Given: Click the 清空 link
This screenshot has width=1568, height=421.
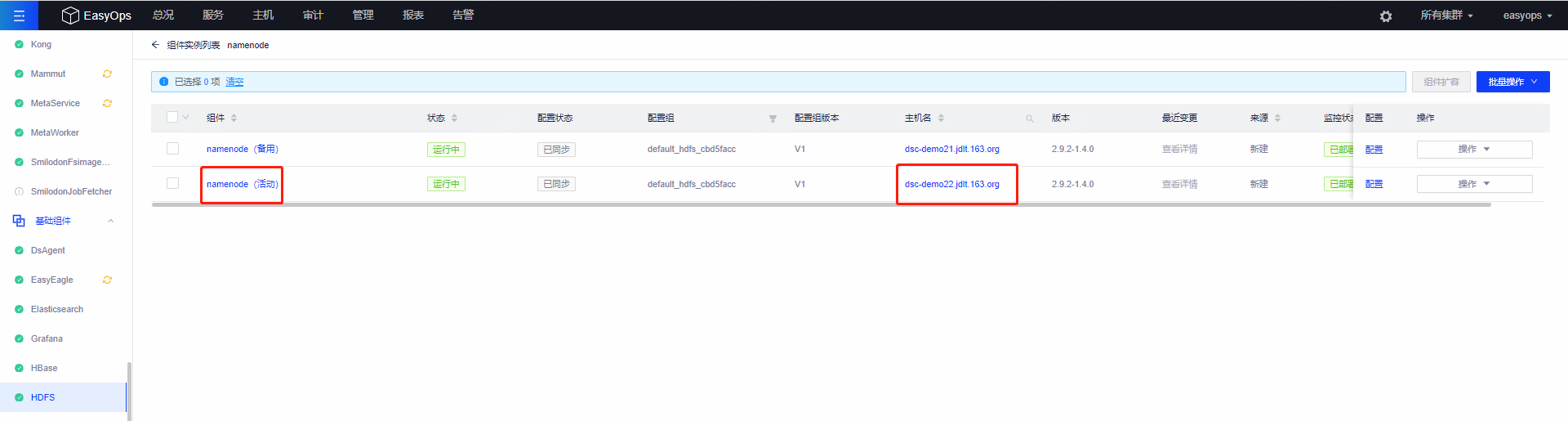Looking at the screenshot, I should click(x=234, y=82).
